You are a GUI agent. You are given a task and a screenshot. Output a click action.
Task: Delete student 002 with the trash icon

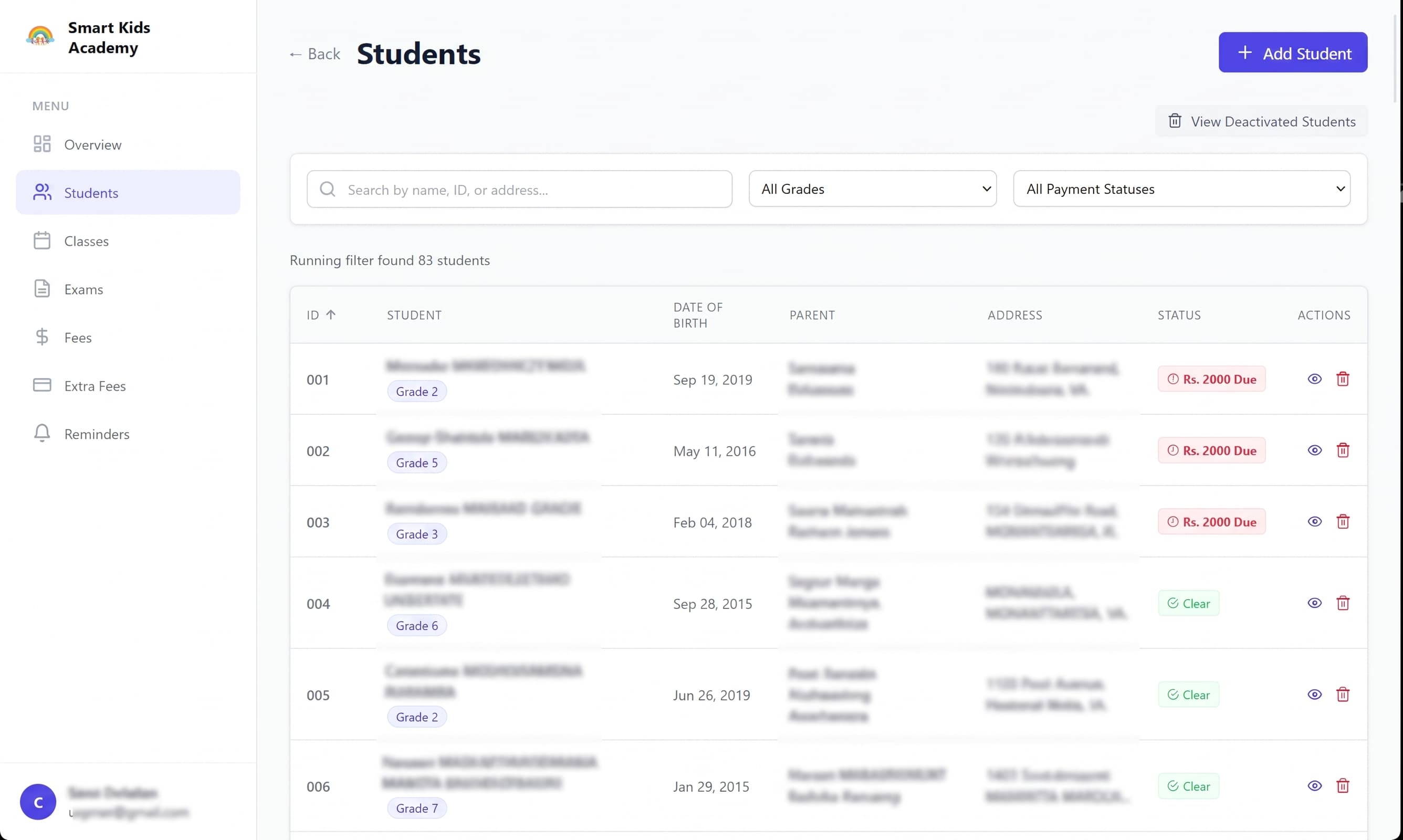1343,450
